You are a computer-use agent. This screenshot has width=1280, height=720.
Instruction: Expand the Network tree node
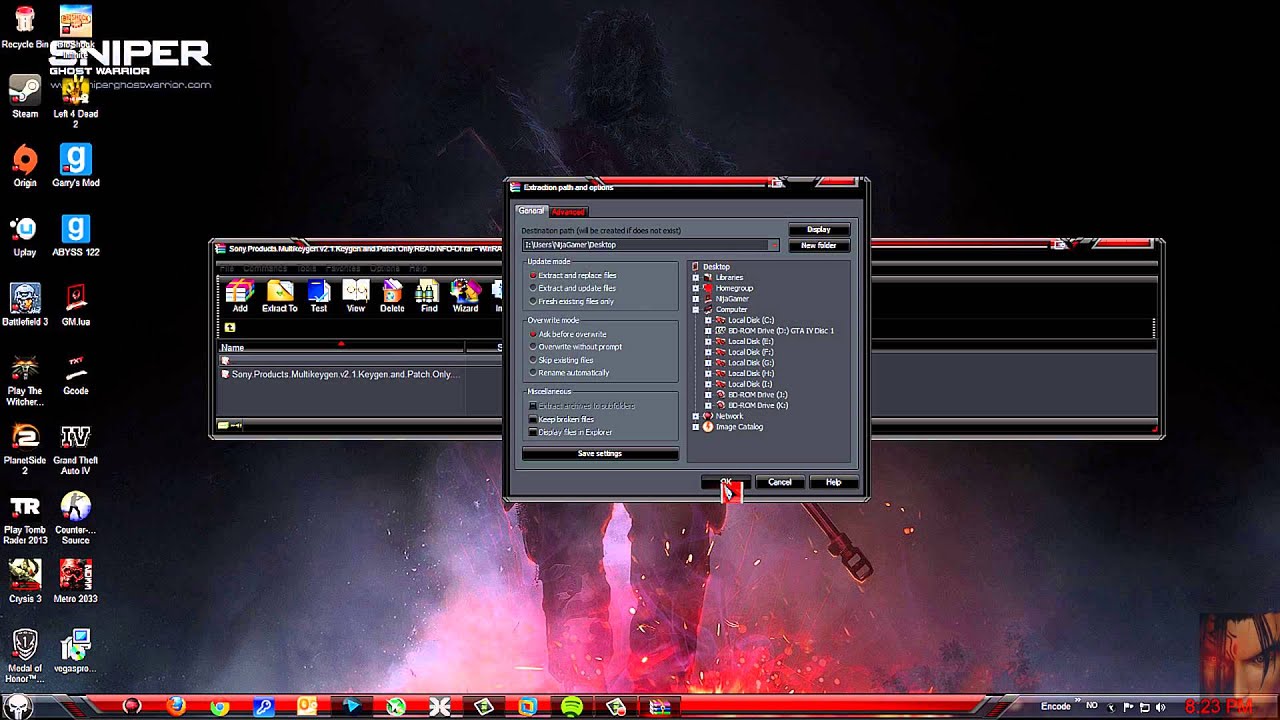(x=696, y=416)
